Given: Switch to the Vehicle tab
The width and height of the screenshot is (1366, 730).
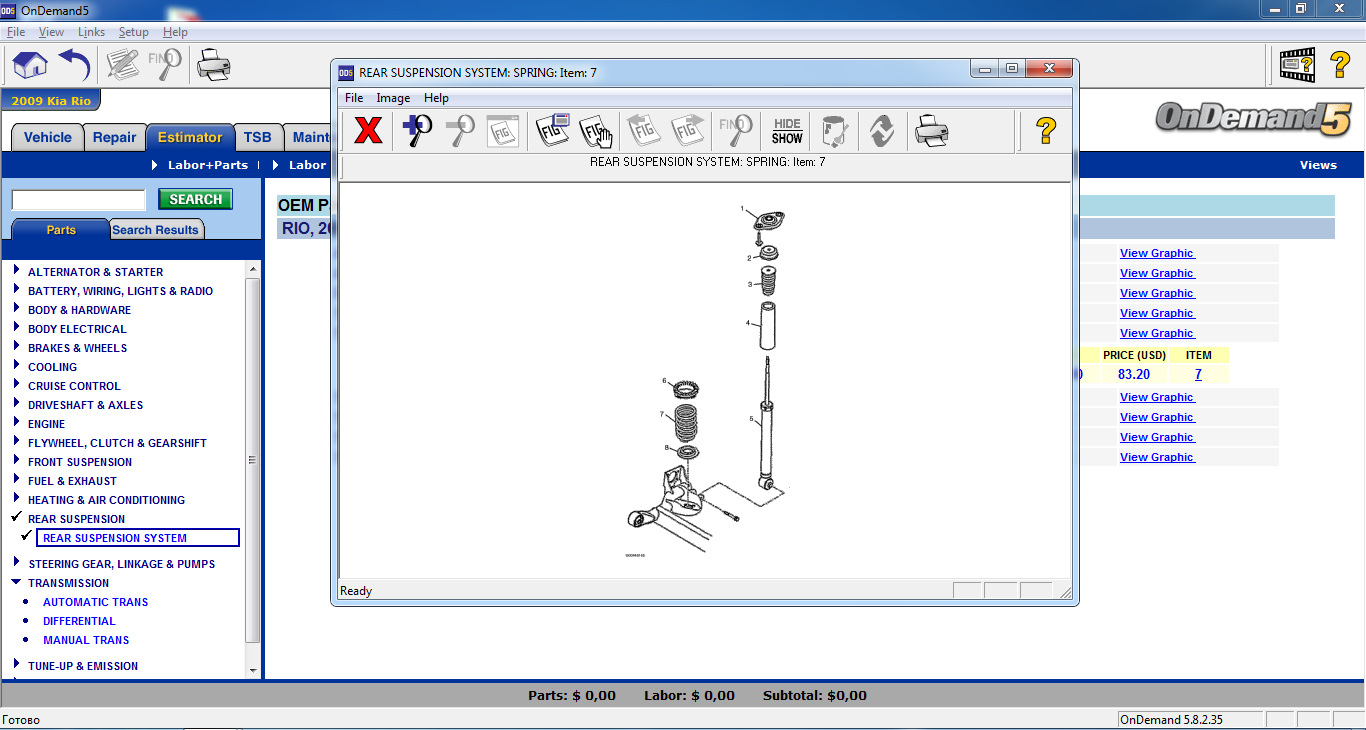Looking at the screenshot, I should 48,138.
